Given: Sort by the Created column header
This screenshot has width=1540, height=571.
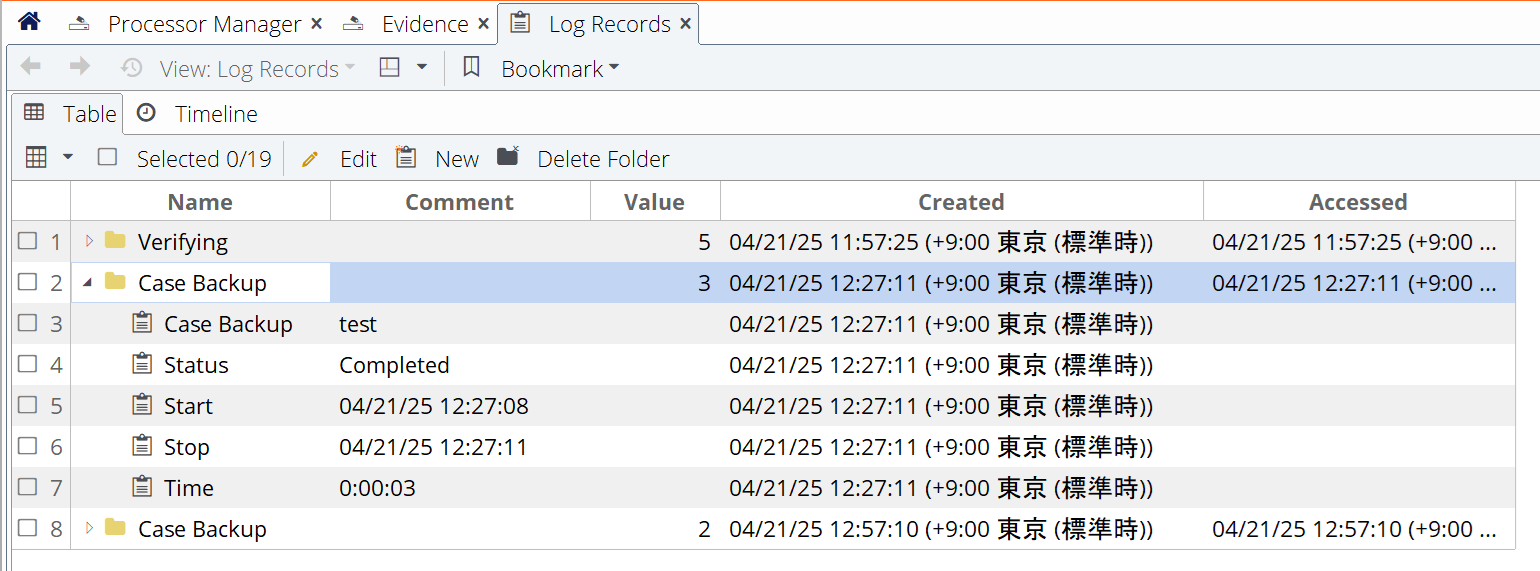Looking at the screenshot, I should [961, 202].
